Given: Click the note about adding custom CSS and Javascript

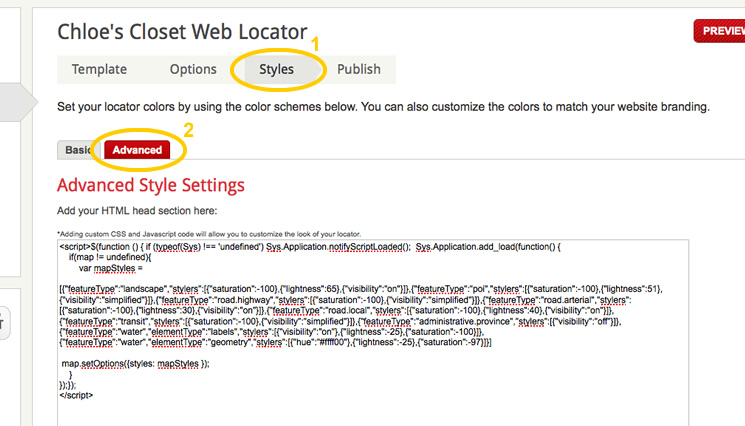Looking at the screenshot, I should 209,234.
